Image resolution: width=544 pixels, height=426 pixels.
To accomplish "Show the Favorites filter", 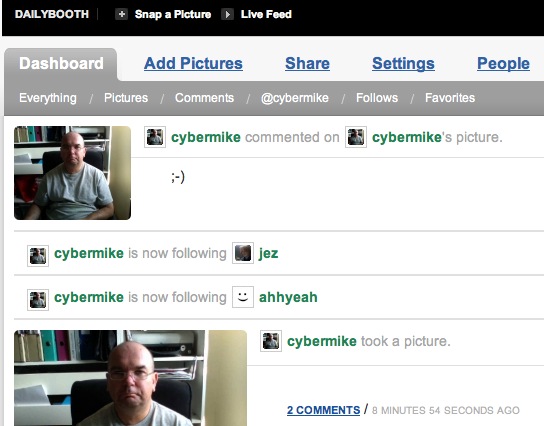I will click(x=450, y=98).
